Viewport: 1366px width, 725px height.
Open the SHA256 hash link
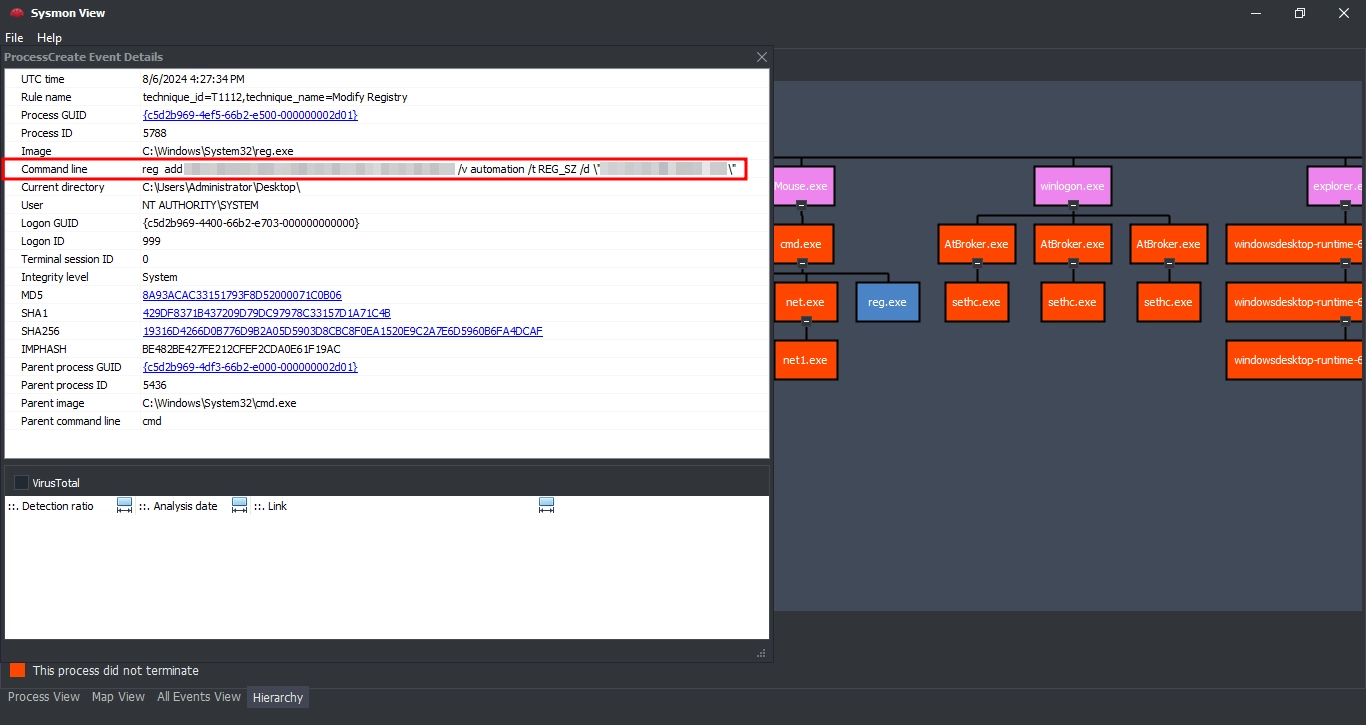point(342,331)
